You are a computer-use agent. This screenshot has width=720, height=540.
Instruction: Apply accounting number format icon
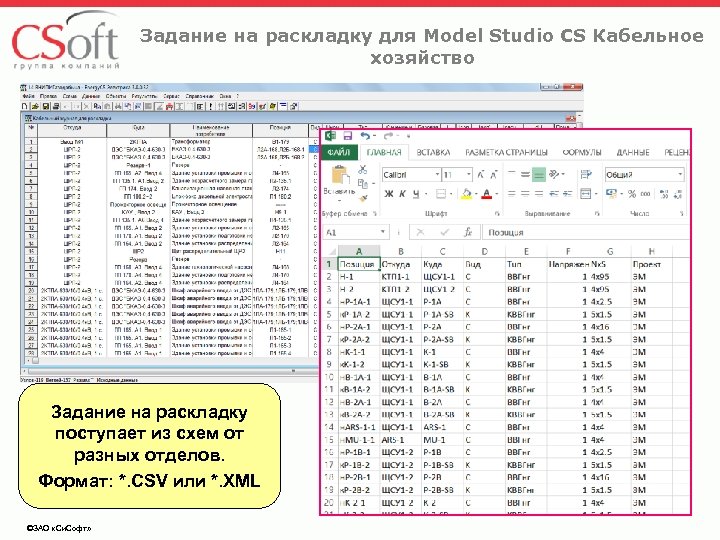pyautogui.click(x=611, y=194)
